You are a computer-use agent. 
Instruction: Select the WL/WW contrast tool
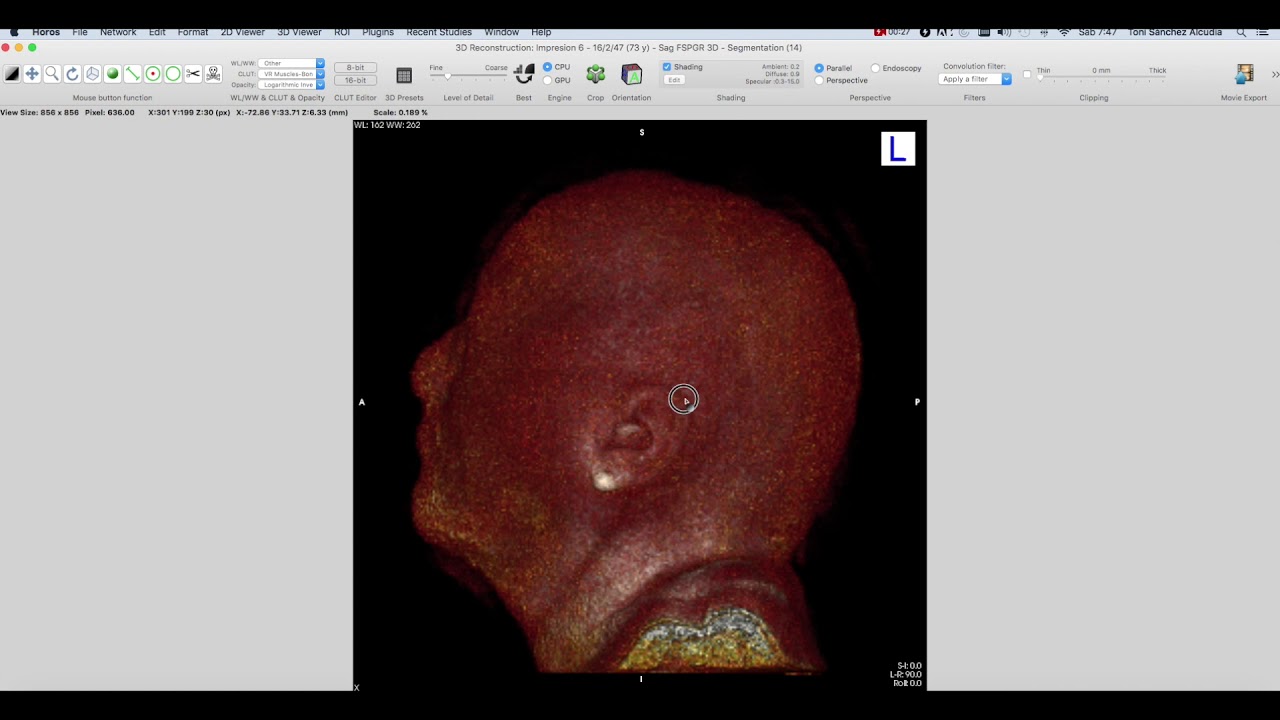[x=12, y=74]
